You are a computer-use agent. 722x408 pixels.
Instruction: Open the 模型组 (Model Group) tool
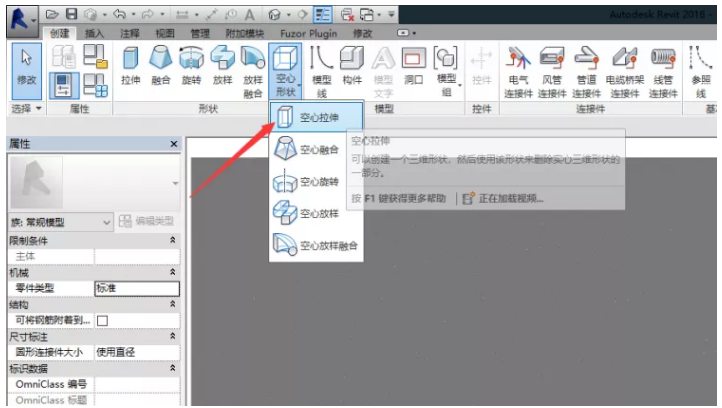tap(446, 71)
